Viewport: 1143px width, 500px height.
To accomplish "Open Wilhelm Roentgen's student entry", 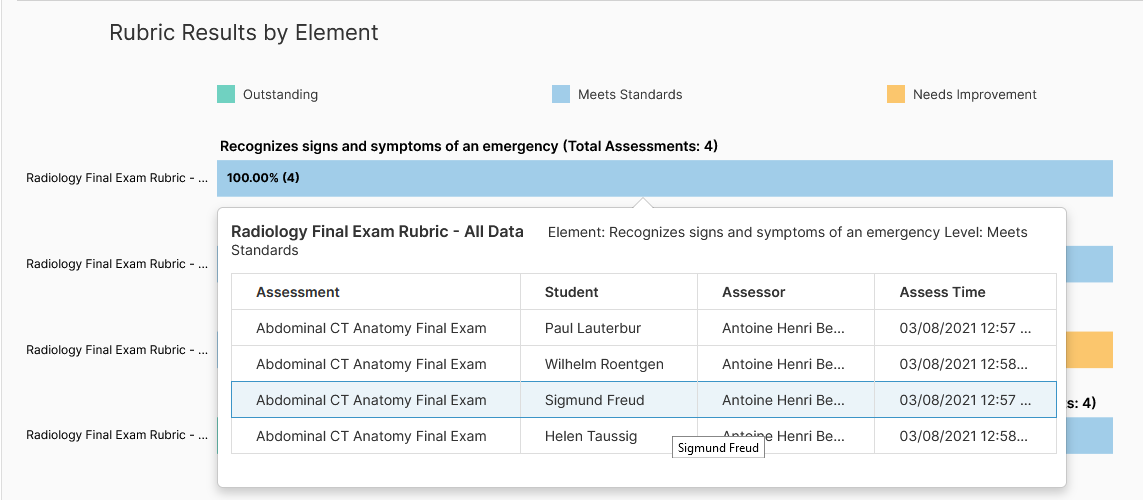I will (604, 364).
